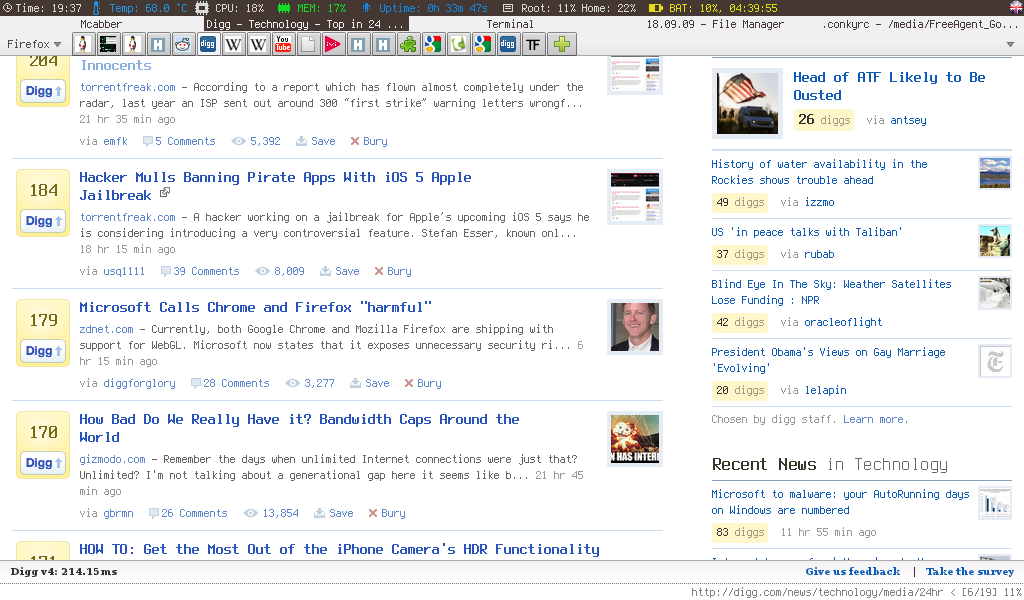Digg the Hacker Mulls Banning Pirate Apps story
This screenshot has height=600, width=1024.
pyautogui.click(x=43, y=221)
